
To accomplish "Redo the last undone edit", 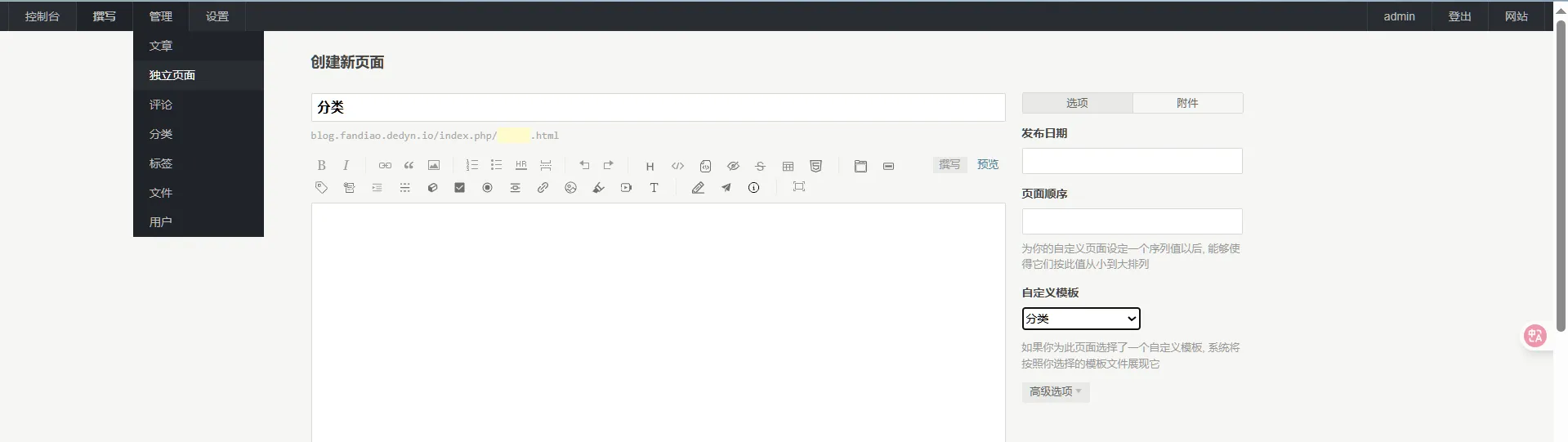I will point(609,165).
